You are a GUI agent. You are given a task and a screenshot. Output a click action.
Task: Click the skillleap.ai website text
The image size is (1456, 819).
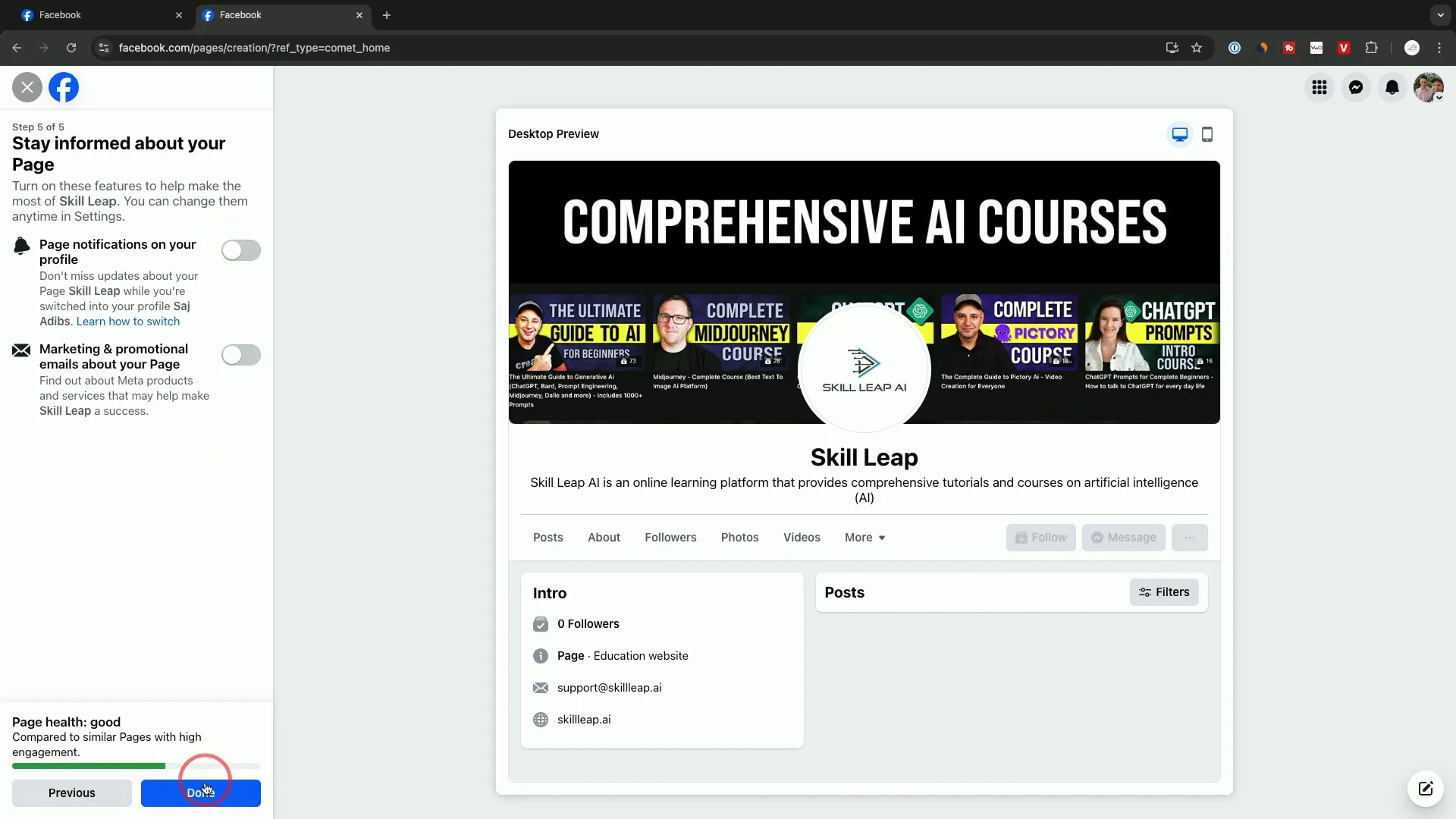(x=584, y=720)
